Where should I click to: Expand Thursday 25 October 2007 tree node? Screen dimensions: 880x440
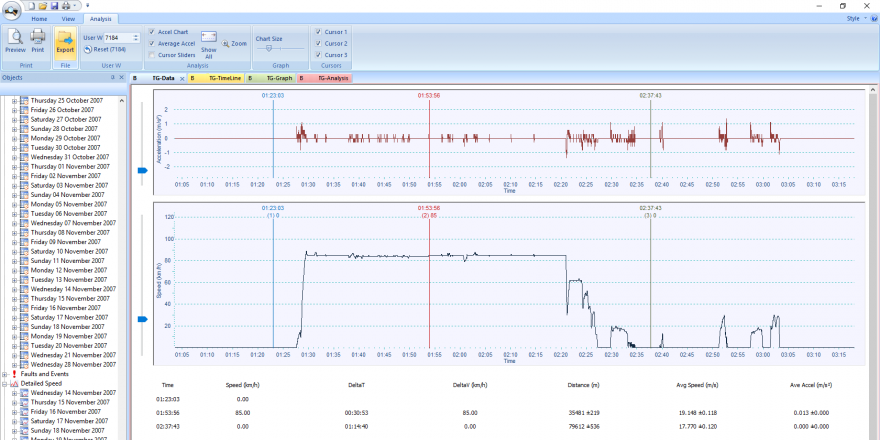14,101
